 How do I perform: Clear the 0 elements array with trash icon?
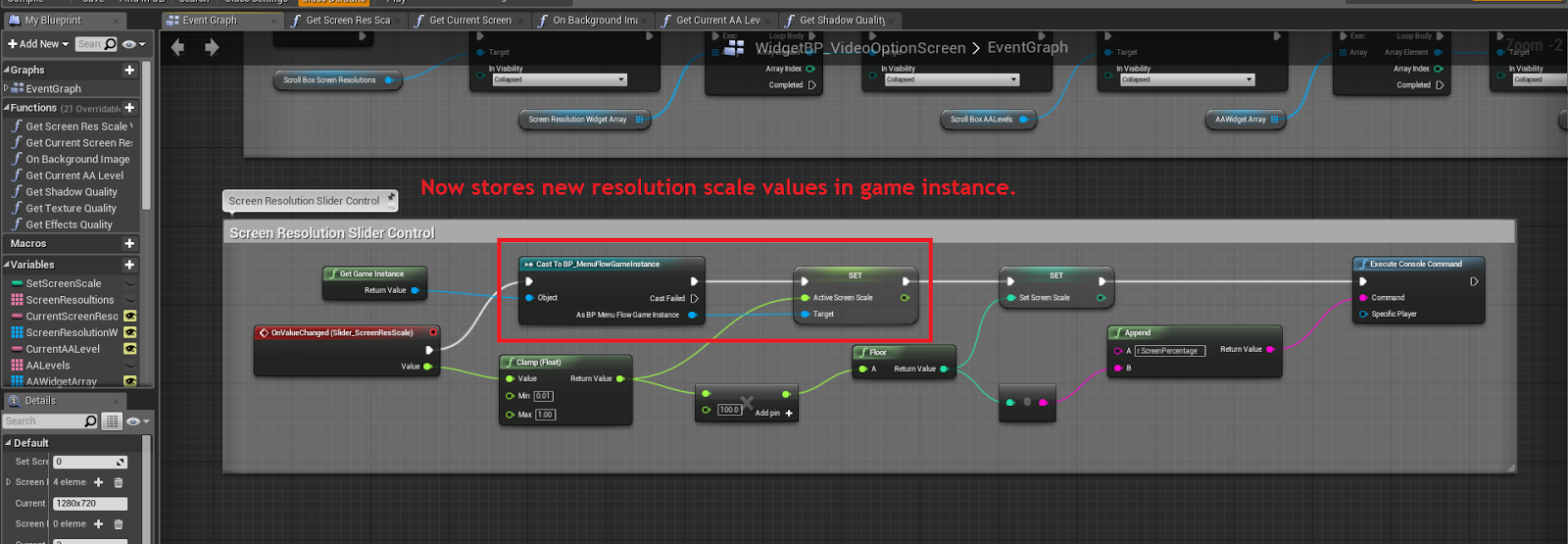tap(119, 524)
